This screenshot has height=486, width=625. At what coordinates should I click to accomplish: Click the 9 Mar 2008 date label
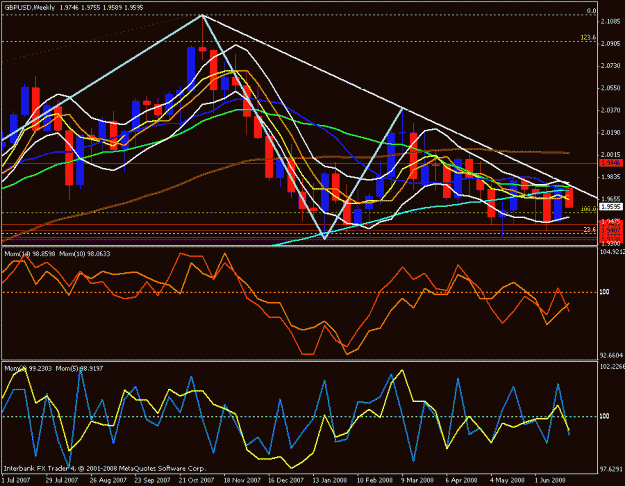418,480
